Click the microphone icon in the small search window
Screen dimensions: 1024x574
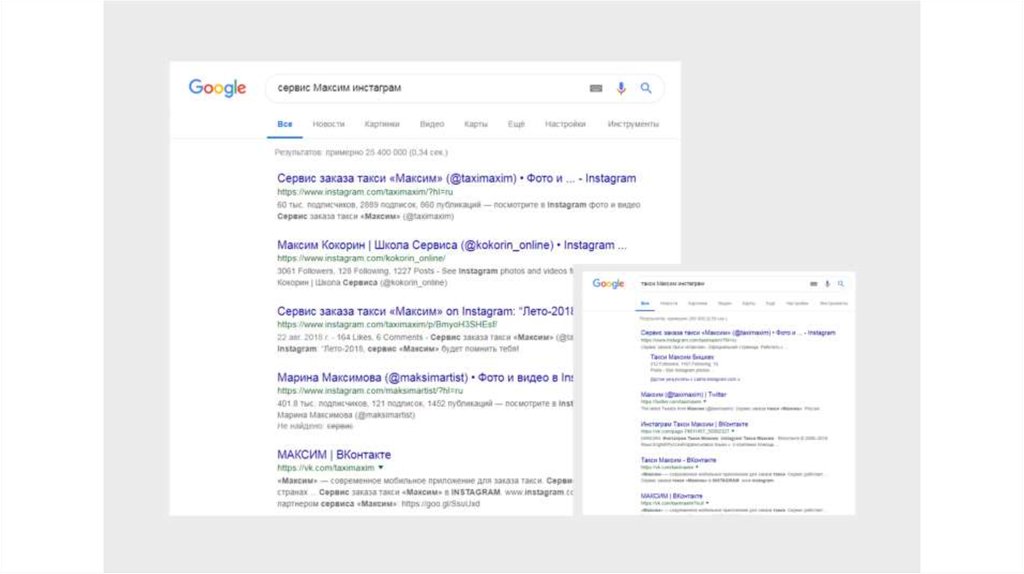coord(827,284)
